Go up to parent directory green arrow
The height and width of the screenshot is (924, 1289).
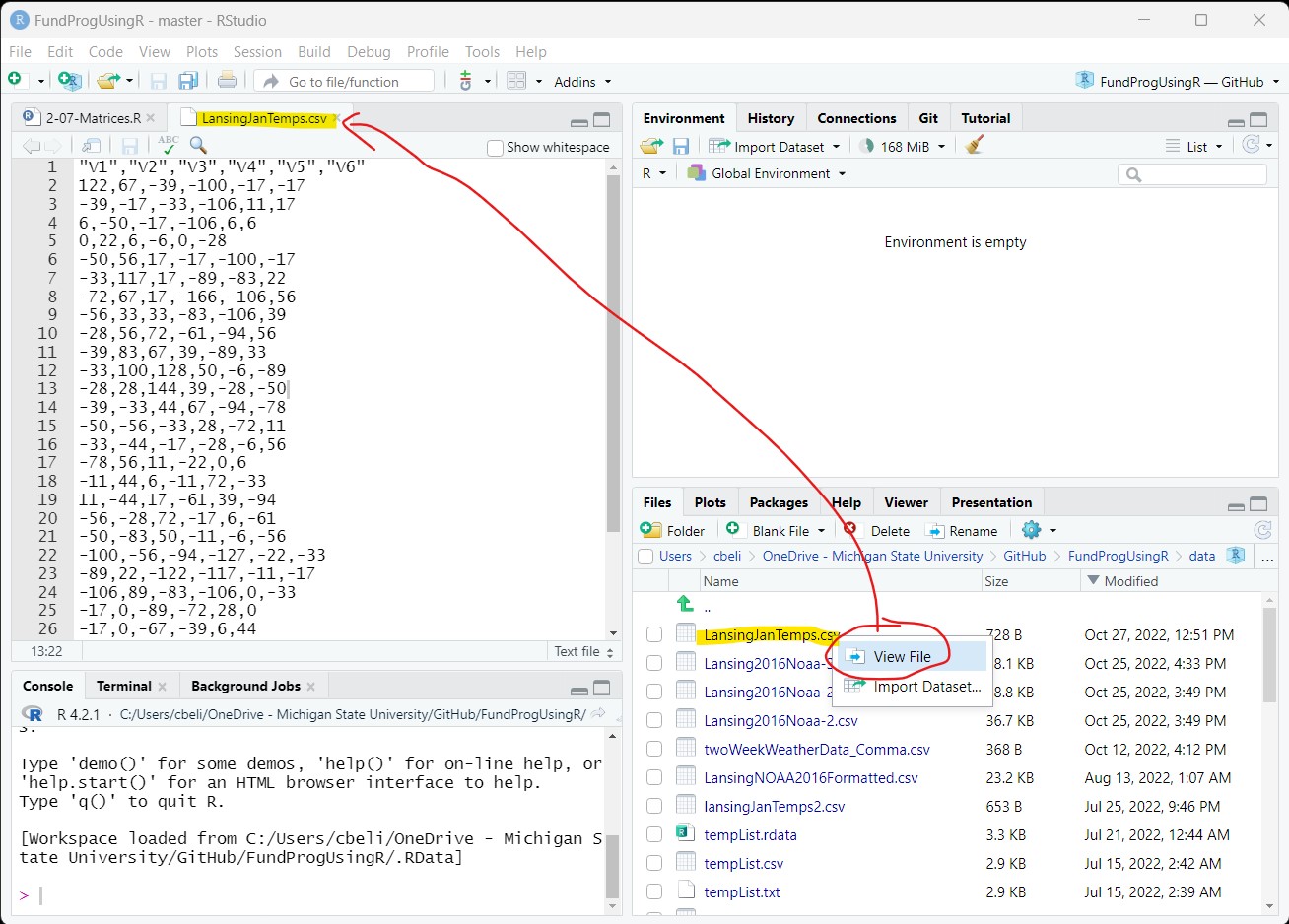[x=685, y=604]
